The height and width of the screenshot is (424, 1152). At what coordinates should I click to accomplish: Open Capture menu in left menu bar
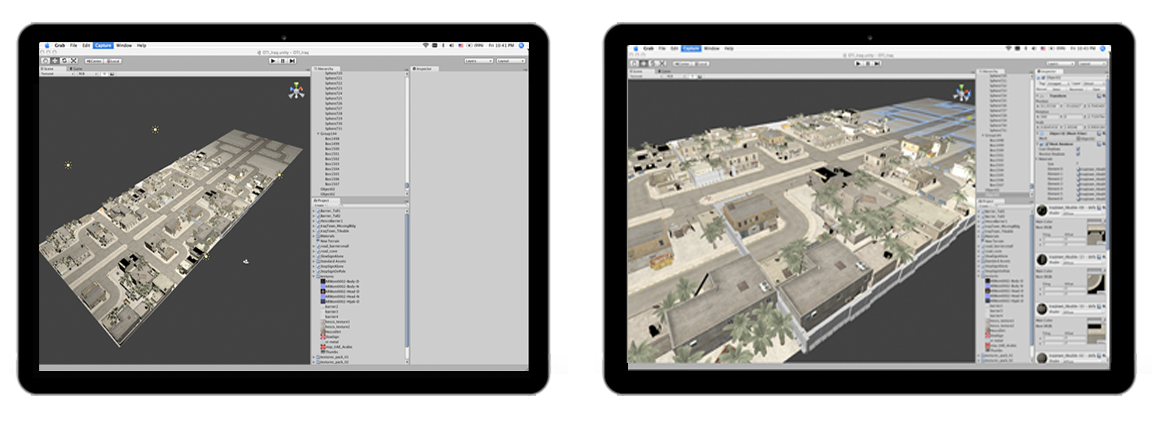pos(103,46)
